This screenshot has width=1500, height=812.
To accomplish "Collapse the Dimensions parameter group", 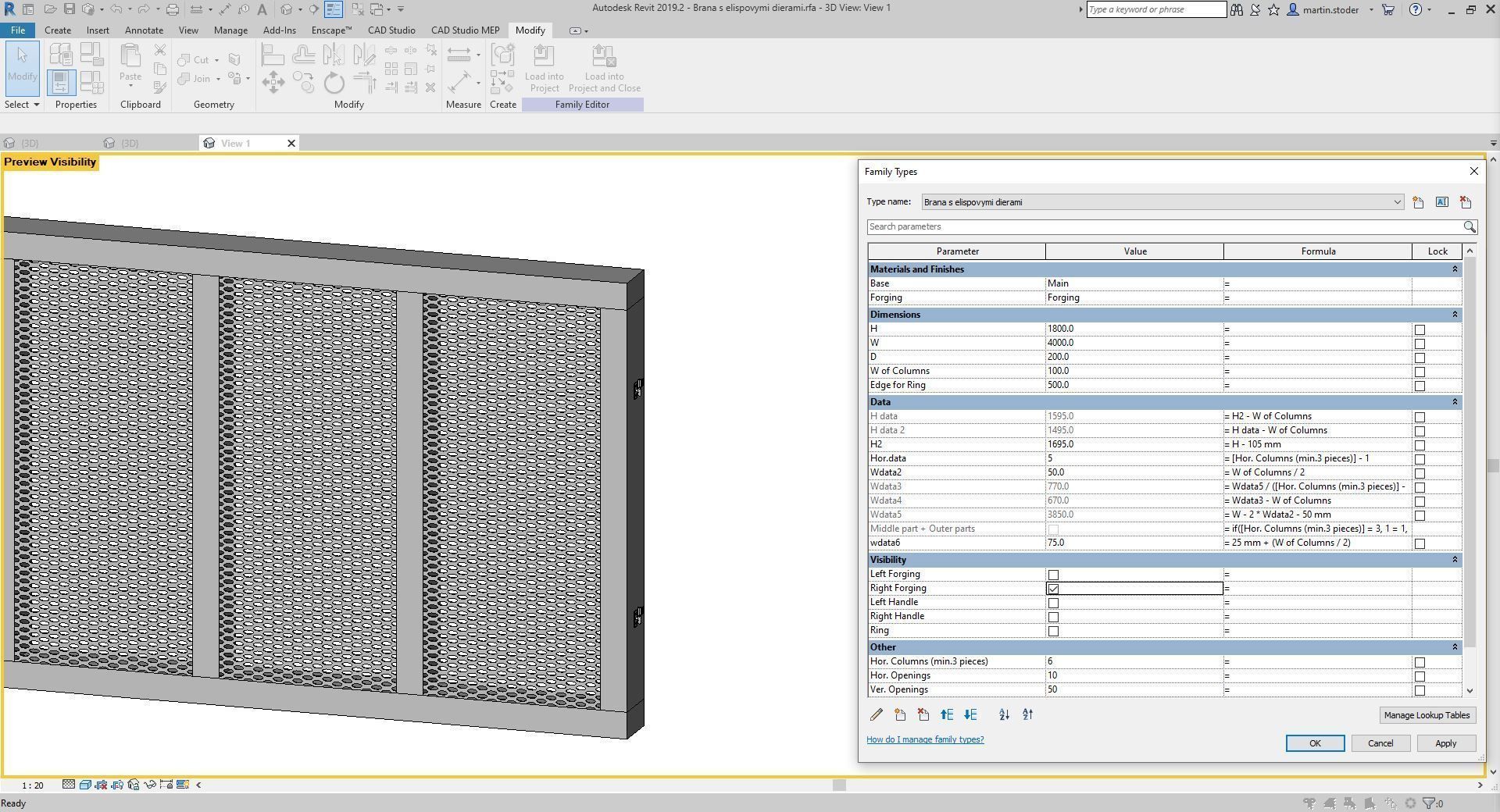I will tap(1454, 315).
